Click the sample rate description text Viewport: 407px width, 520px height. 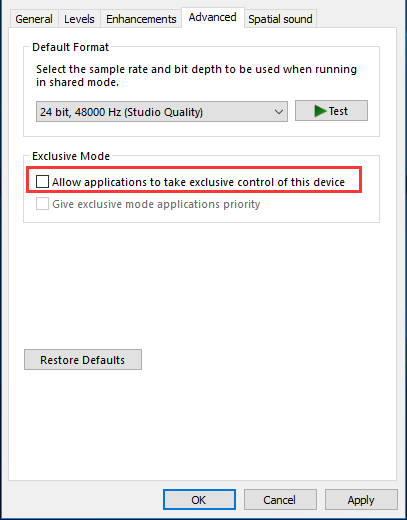coord(196,76)
